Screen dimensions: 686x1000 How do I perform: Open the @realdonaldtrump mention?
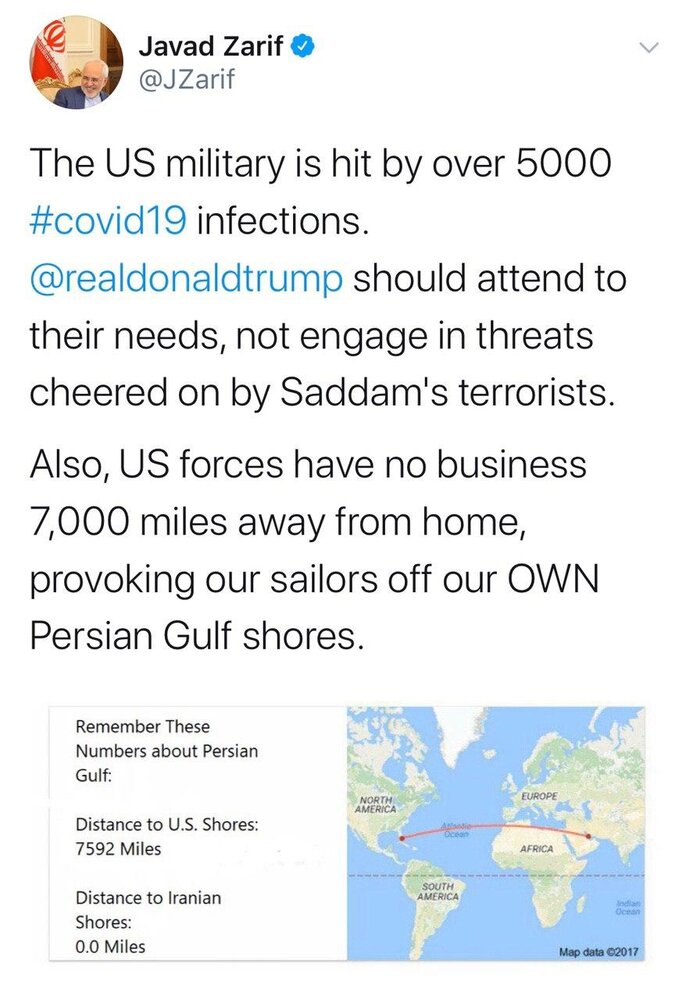pyautogui.click(x=186, y=279)
